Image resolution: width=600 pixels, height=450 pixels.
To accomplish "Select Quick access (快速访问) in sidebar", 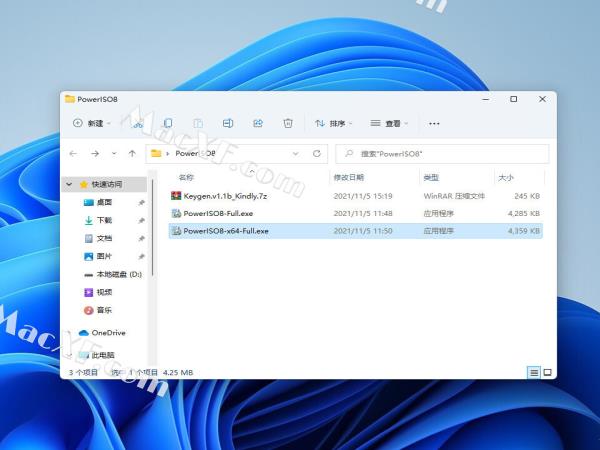I will (x=106, y=184).
